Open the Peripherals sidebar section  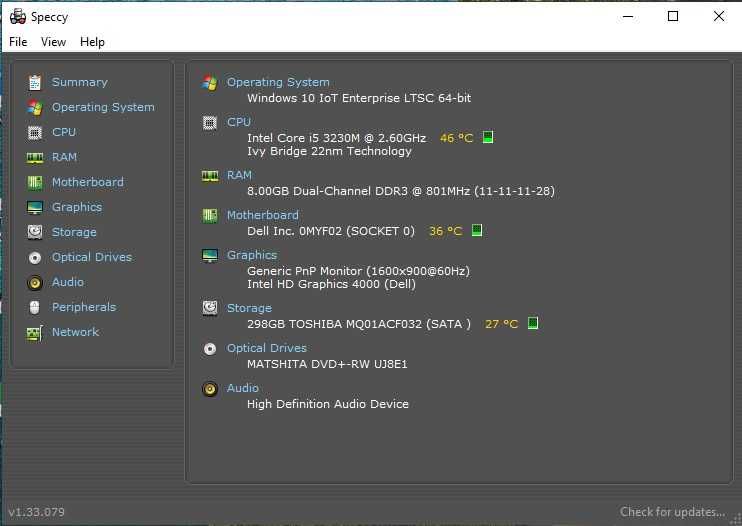tap(84, 307)
